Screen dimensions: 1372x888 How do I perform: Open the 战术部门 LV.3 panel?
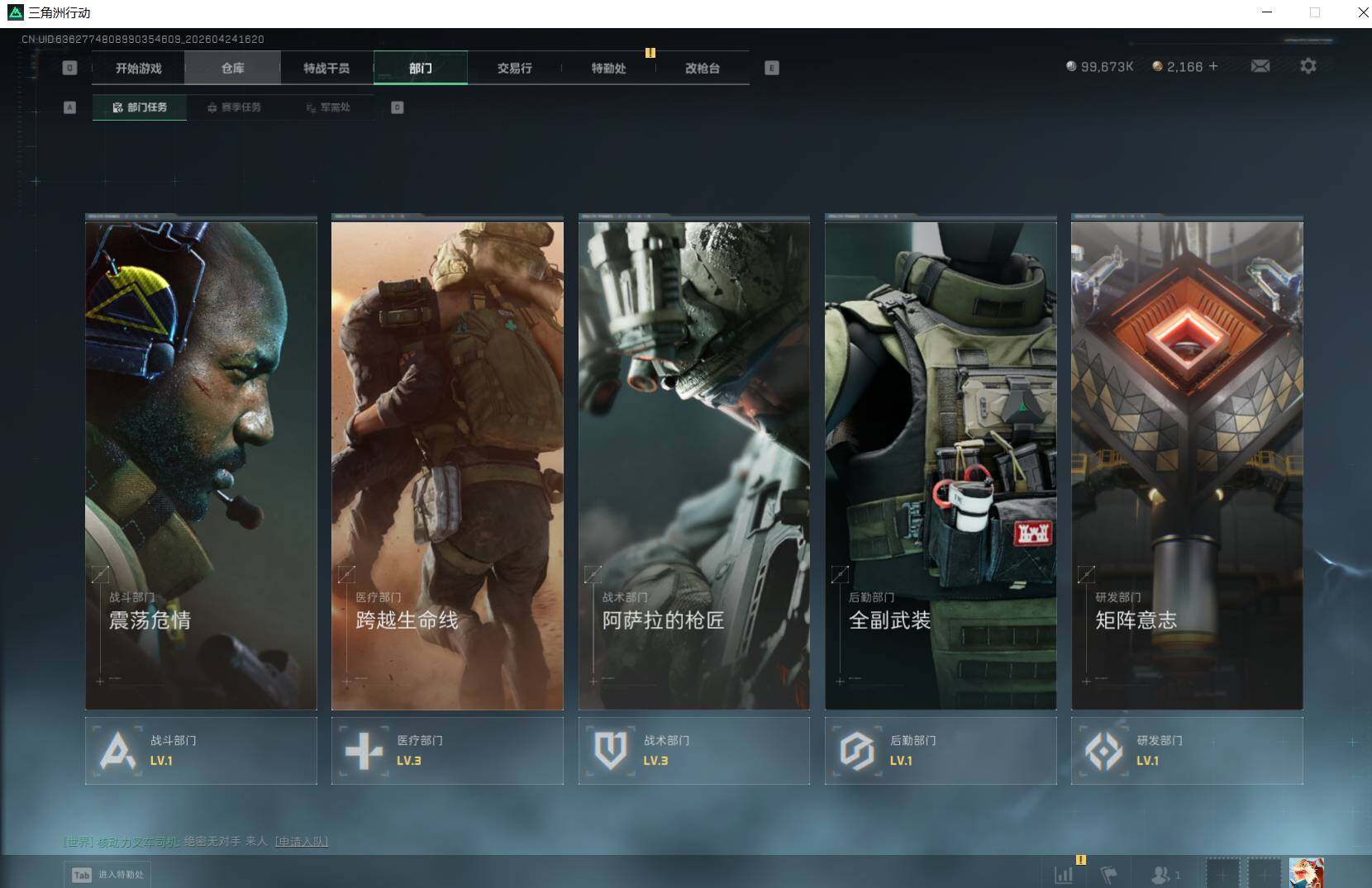pyautogui.click(x=694, y=751)
